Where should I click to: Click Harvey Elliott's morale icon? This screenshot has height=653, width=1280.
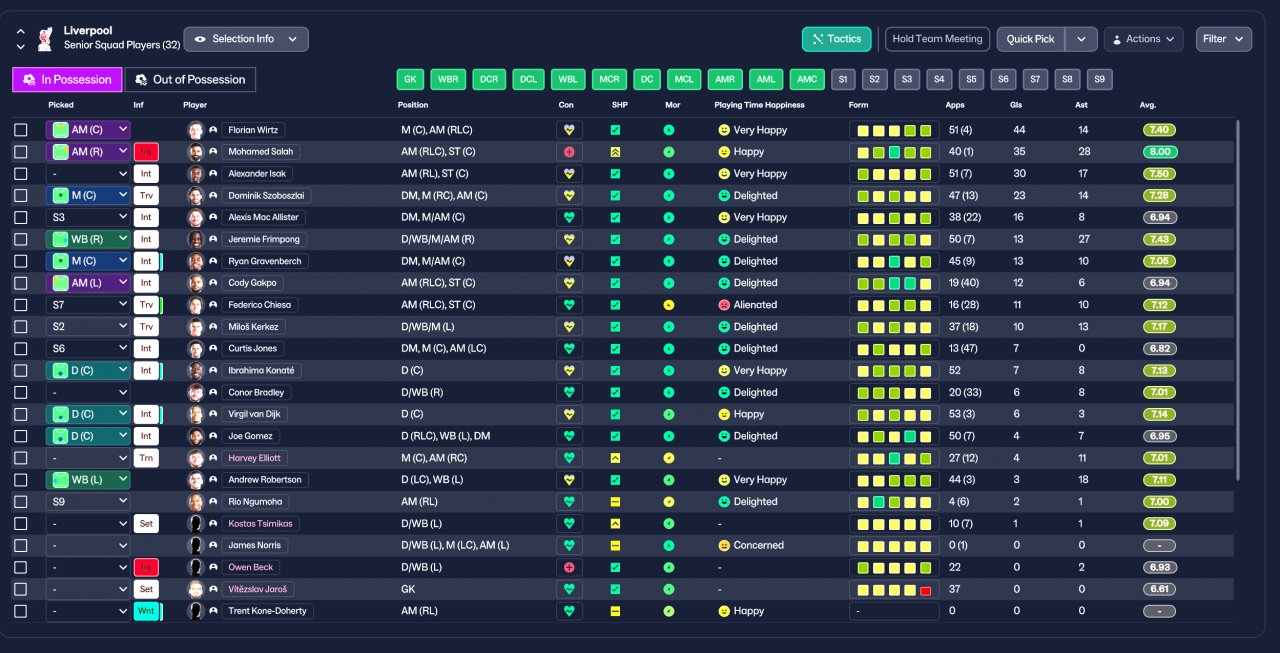[x=669, y=458]
